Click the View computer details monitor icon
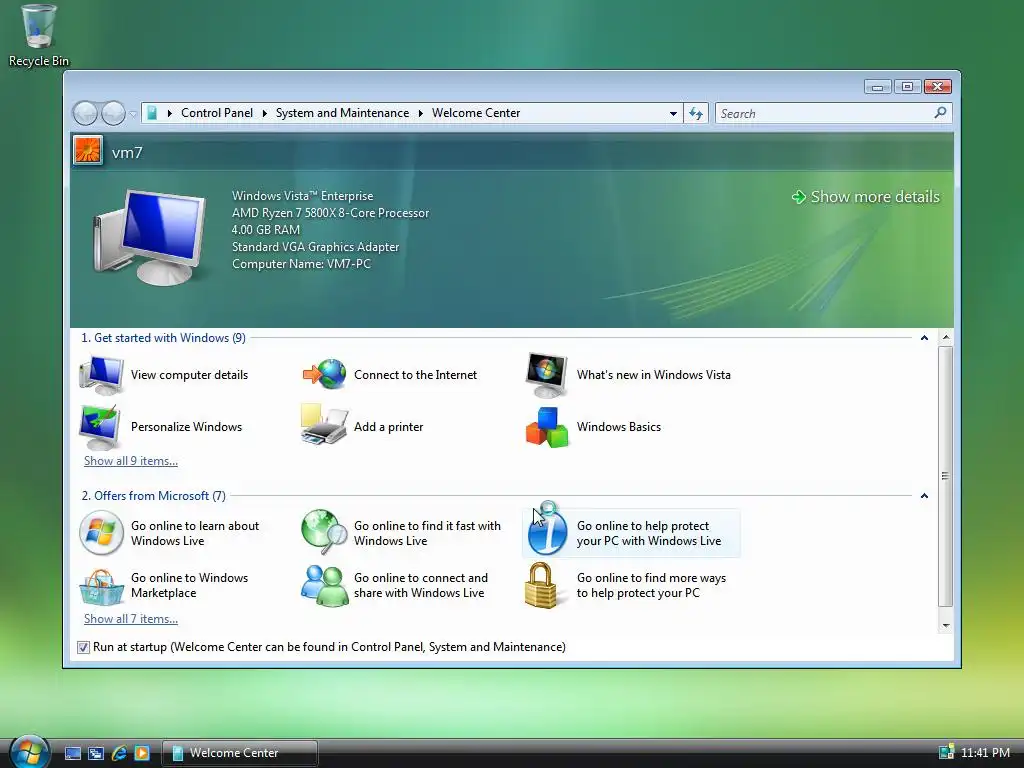 click(101, 375)
